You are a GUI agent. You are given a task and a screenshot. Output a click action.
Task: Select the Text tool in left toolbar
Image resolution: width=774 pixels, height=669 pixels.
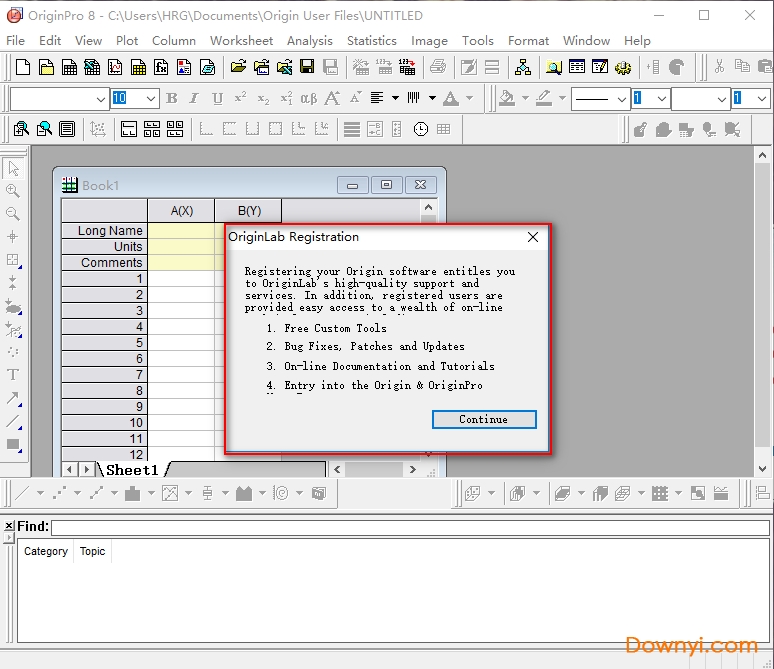[x=13, y=374]
